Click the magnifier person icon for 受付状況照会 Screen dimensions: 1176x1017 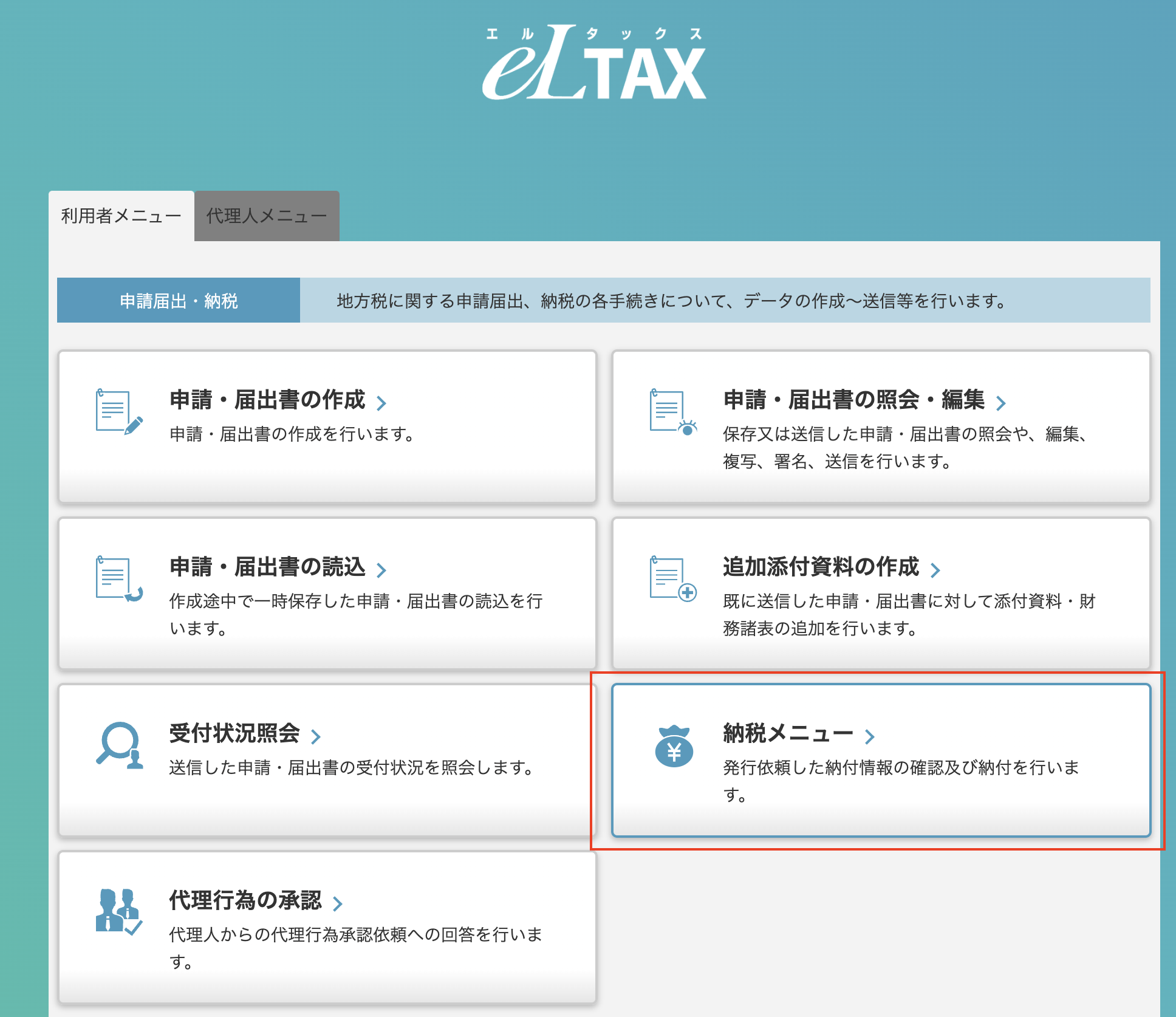[x=119, y=745]
